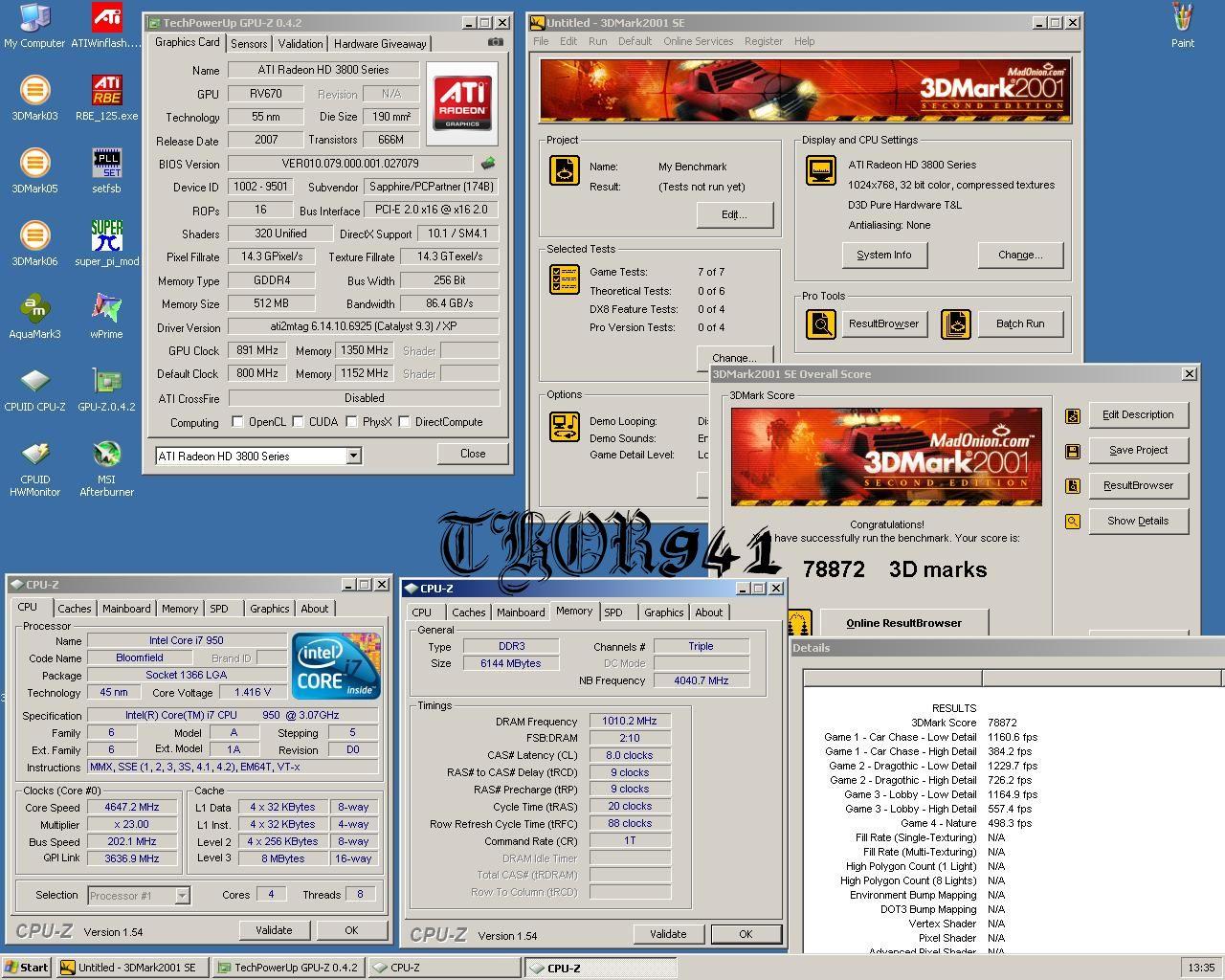This screenshot has height=980, width=1225.
Task: Switch to SPD tab in right CPU-Z window
Action: [613, 612]
